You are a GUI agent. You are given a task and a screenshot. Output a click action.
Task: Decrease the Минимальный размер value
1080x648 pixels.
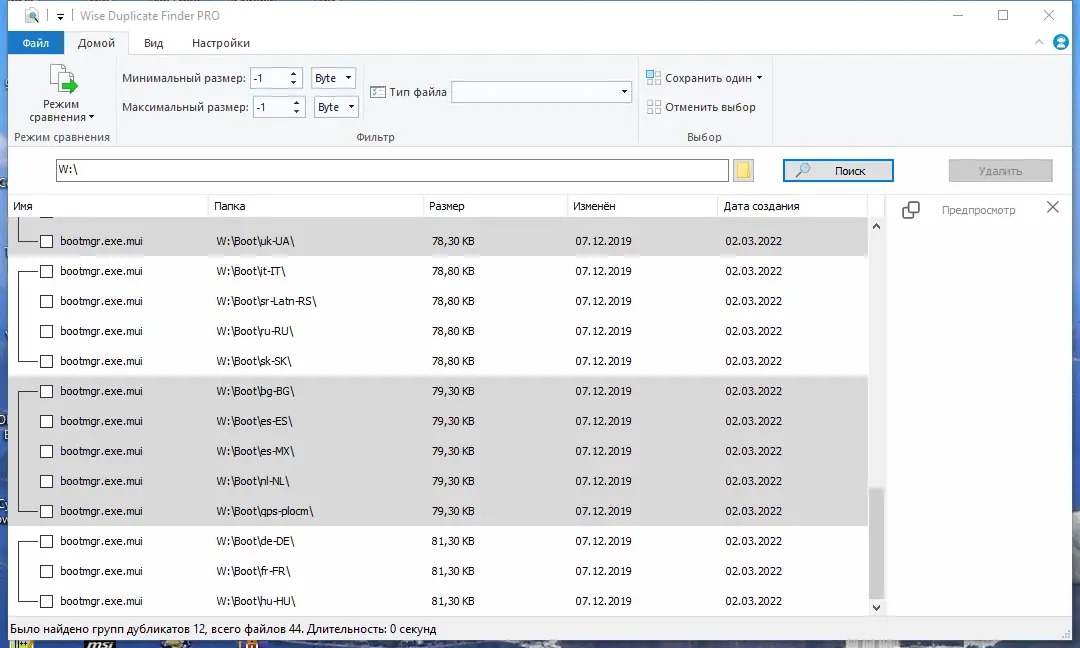294,83
